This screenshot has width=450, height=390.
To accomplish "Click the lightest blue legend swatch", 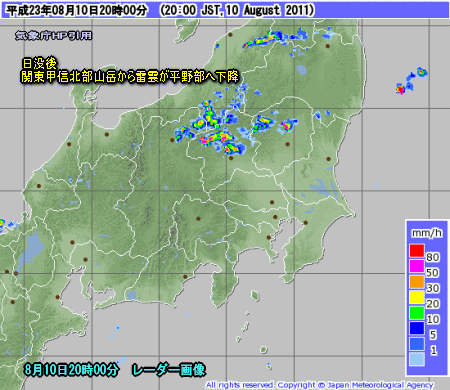I will coord(417,359).
